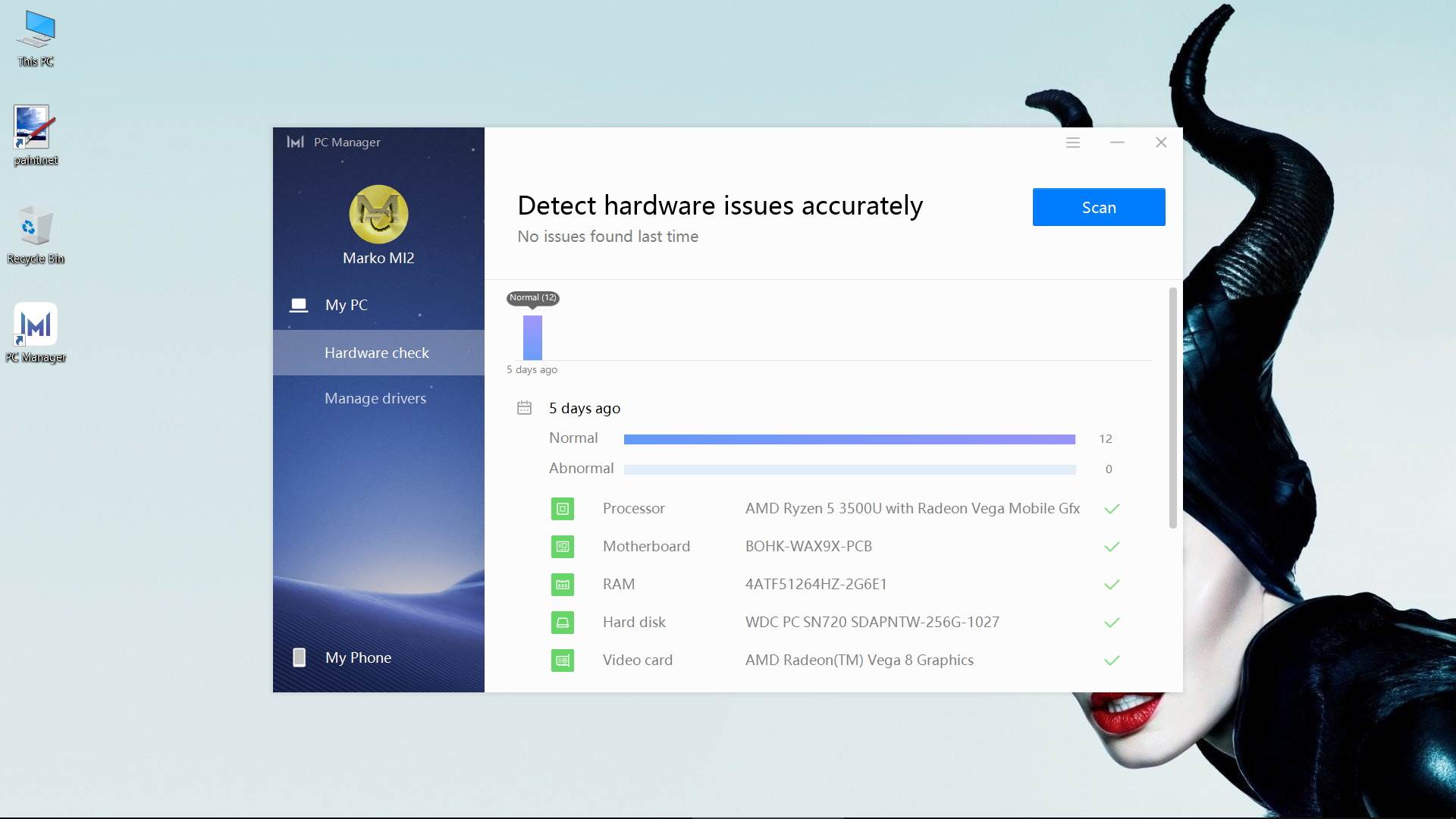Click the Normal (12) history bar
Image resolution: width=1456 pixels, height=819 pixels.
532,337
